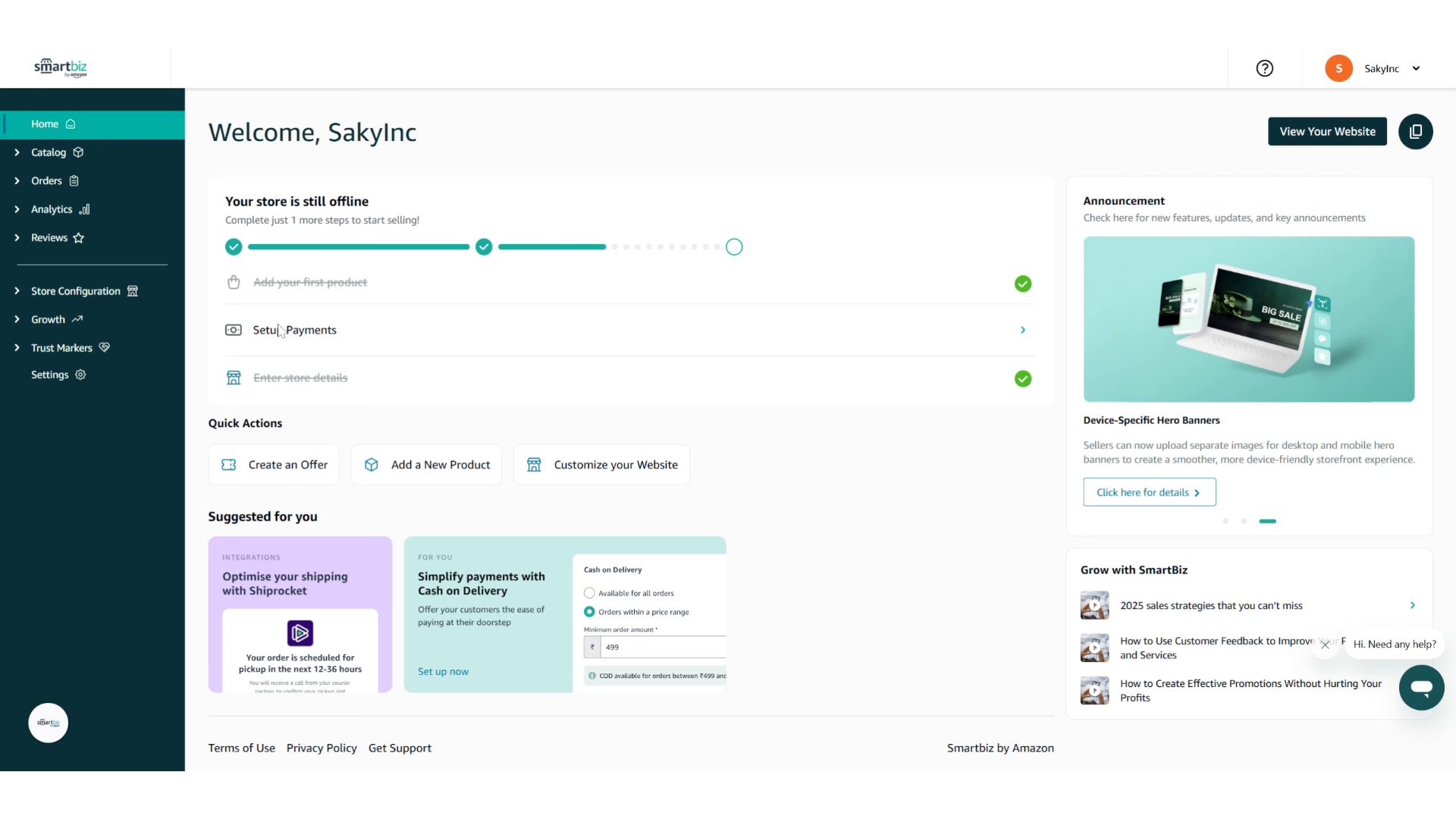The height and width of the screenshot is (819, 1456).
Task: Click the round smartbiz badge at sidebar bottom
Action: click(49, 723)
